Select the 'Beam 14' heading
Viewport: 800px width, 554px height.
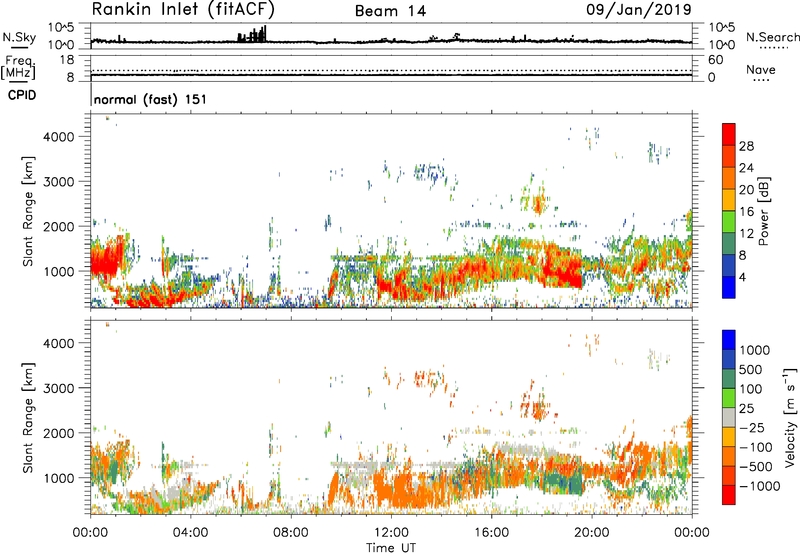coord(390,11)
